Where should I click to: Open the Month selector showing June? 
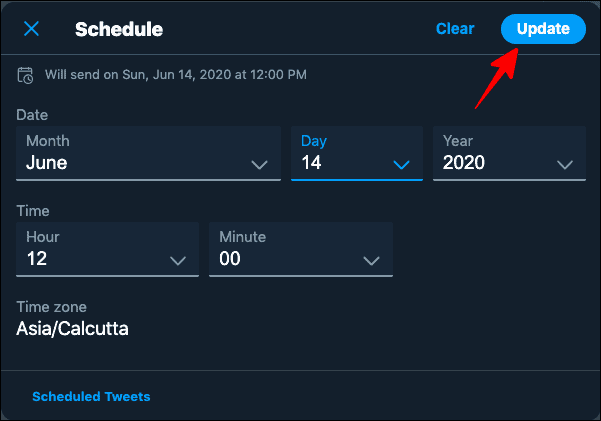tap(148, 153)
